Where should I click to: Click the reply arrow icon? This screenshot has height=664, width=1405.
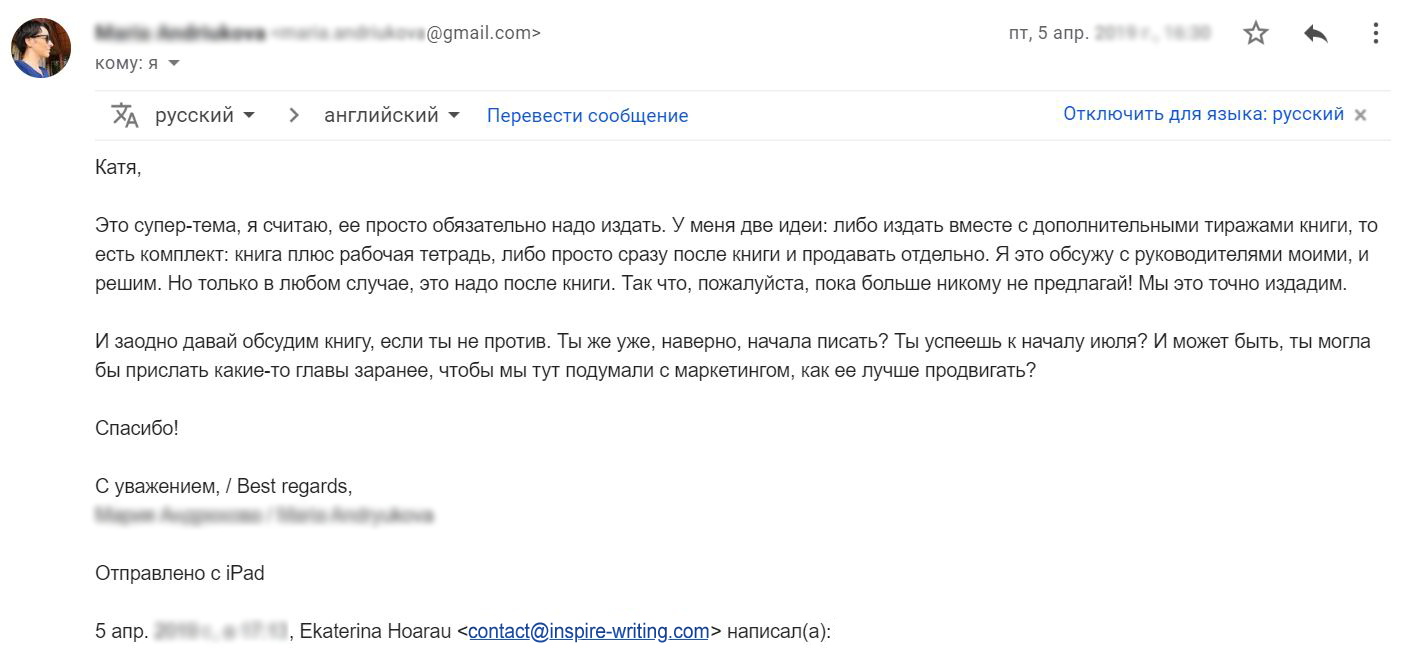[1315, 33]
